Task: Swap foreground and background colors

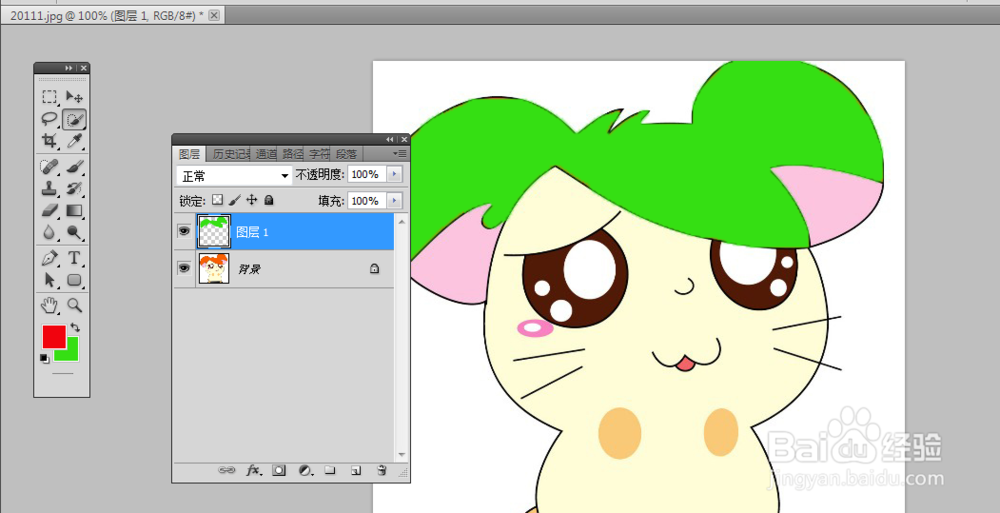Action: pos(75,327)
